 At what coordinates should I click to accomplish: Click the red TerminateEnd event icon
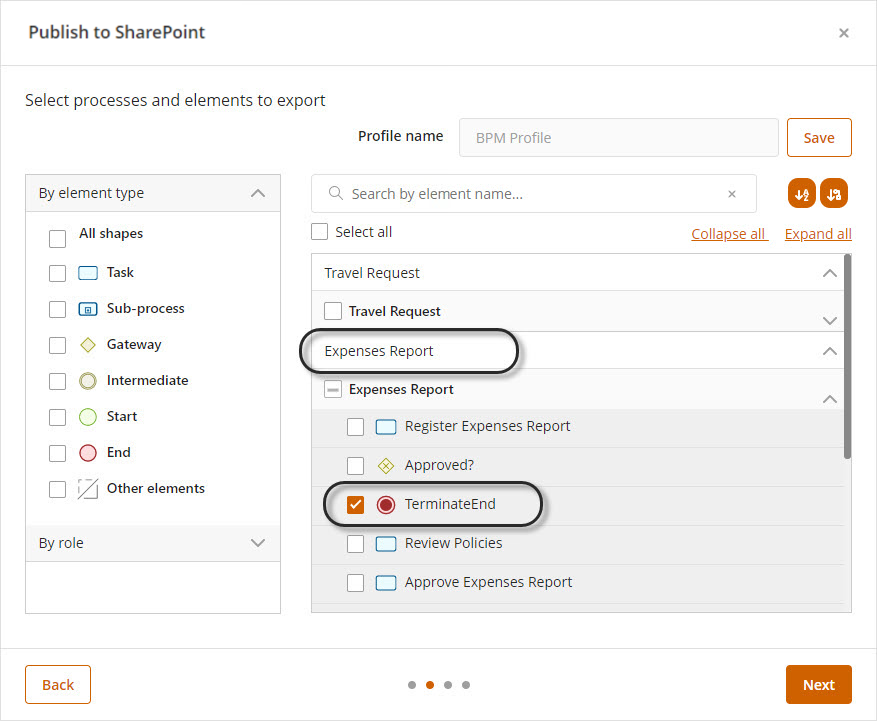(386, 505)
